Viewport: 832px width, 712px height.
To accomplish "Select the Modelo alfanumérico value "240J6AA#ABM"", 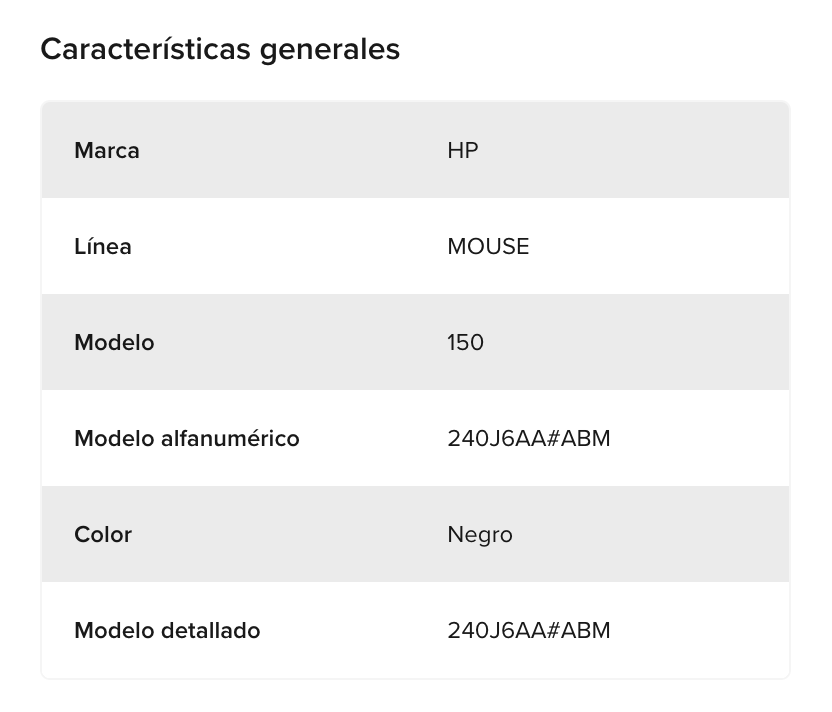I will pyautogui.click(x=528, y=439).
